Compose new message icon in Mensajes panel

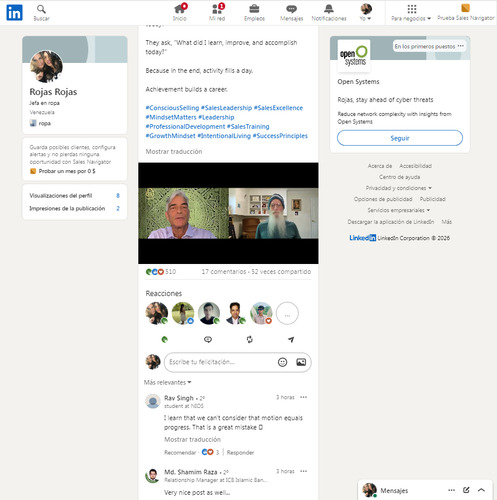click(466, 490)
